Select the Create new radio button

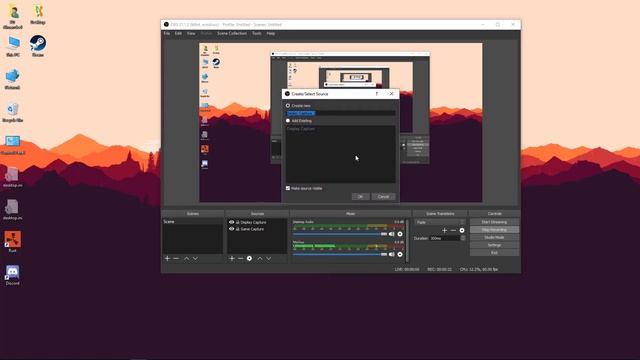click(x=288, y=106)
